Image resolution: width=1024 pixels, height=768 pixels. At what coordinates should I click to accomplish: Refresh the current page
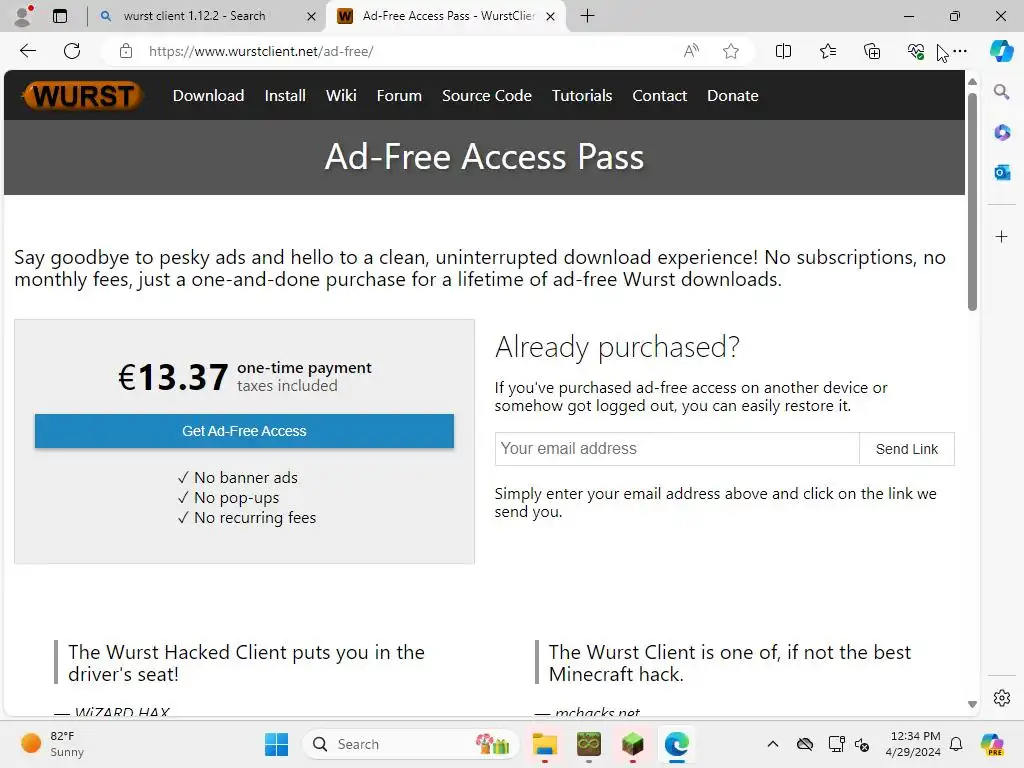tap(72, 51)
